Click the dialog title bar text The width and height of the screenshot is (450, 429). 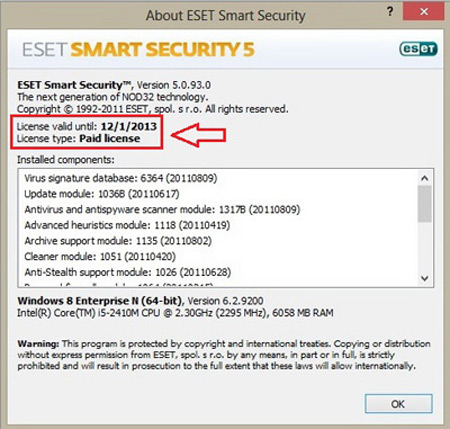coord(226,15)
